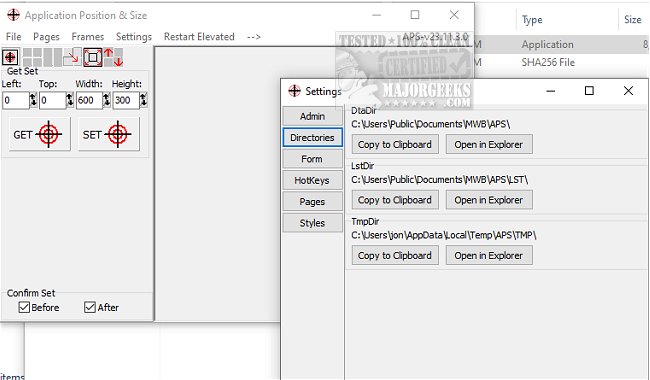
Task: Open the Frames menu
Action: click(x=87, y=36)
